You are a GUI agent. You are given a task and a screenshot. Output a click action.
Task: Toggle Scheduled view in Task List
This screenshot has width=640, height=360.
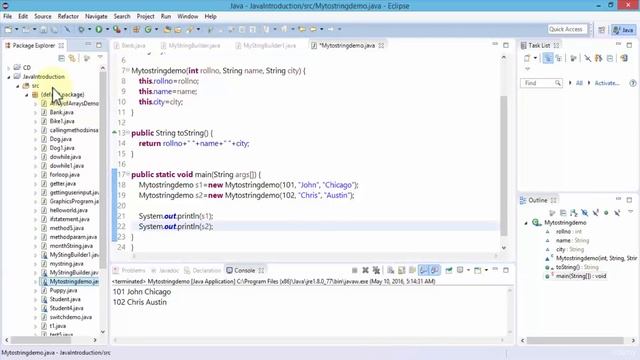(x=558, y=58)
